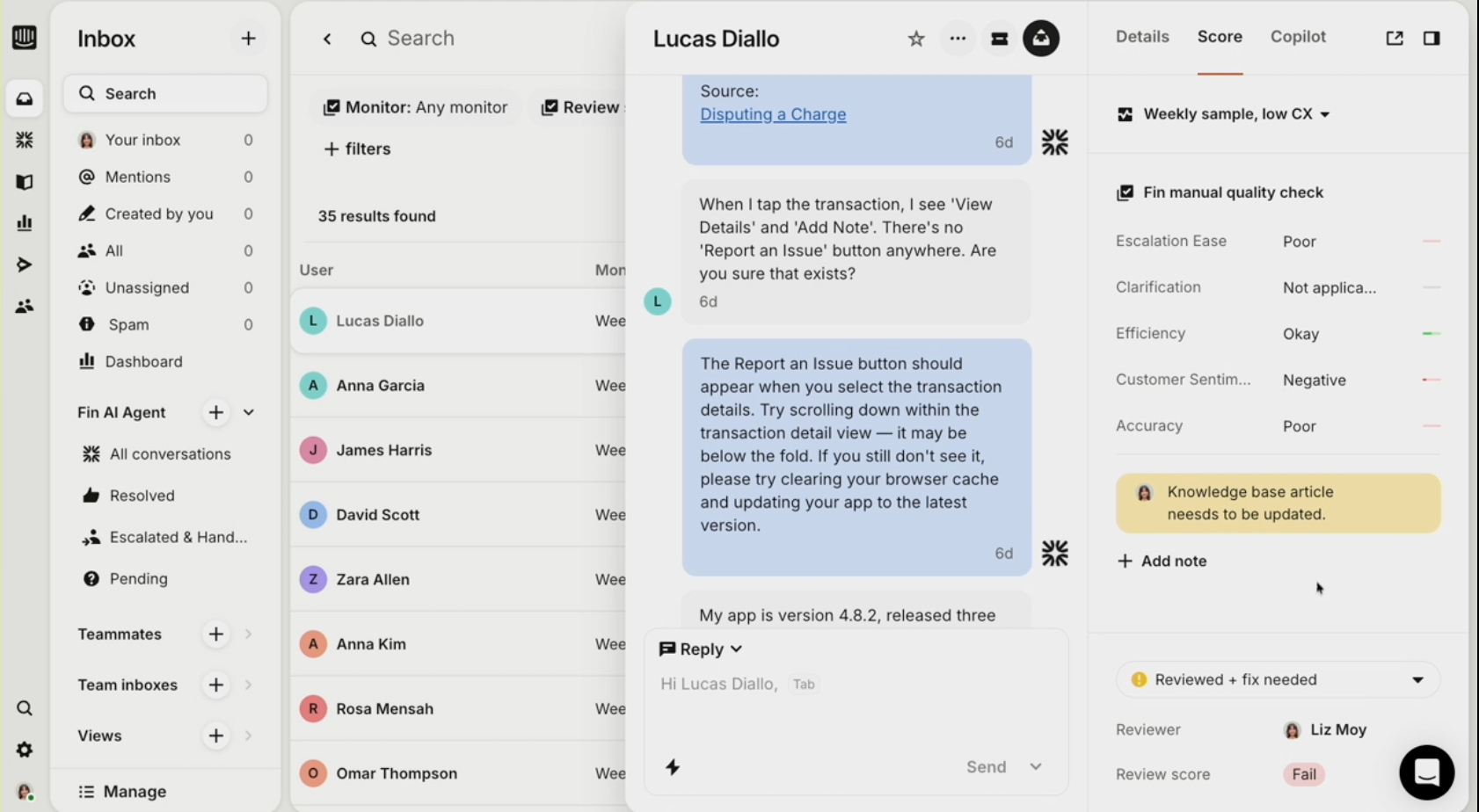Click the lightning bolt macros icon
Image resolution: width=1479 pixels, height=812 pixels.
coord(673,767)
